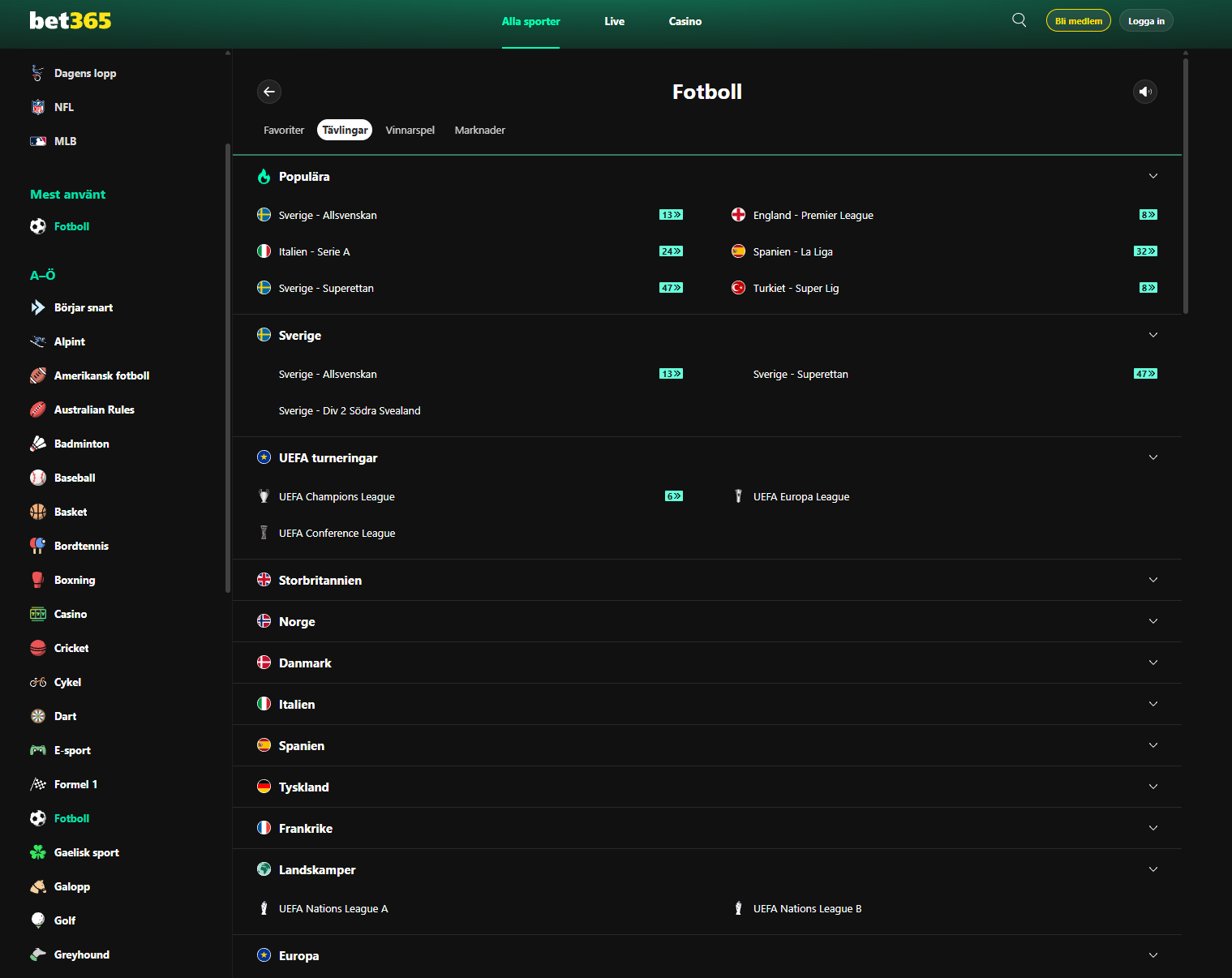Screen dimensions: 1232x978
Task: Click the Bordtennis paddle icon
Action: [x=38, y=546]
